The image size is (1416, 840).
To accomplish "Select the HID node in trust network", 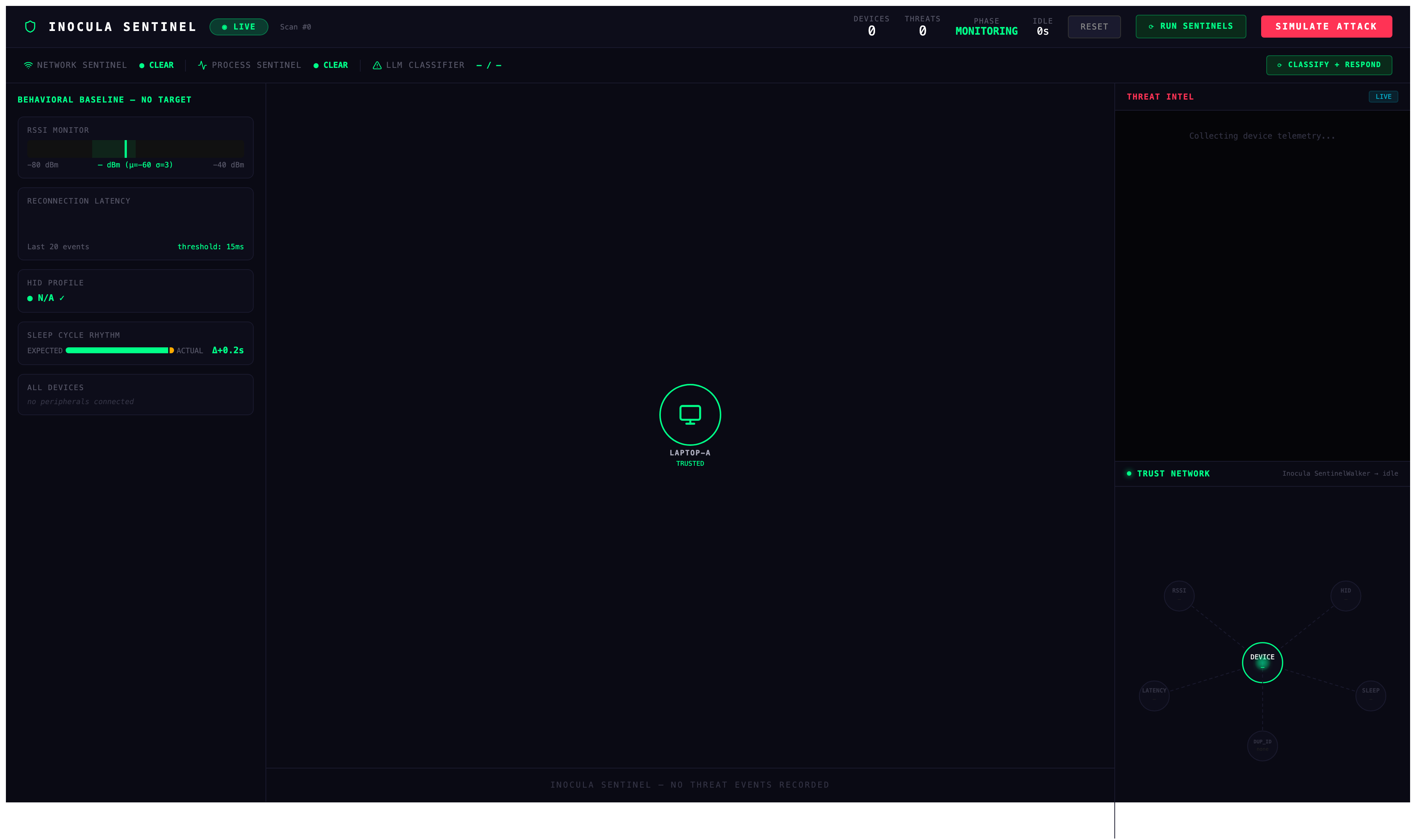I will coord(1345,596).
